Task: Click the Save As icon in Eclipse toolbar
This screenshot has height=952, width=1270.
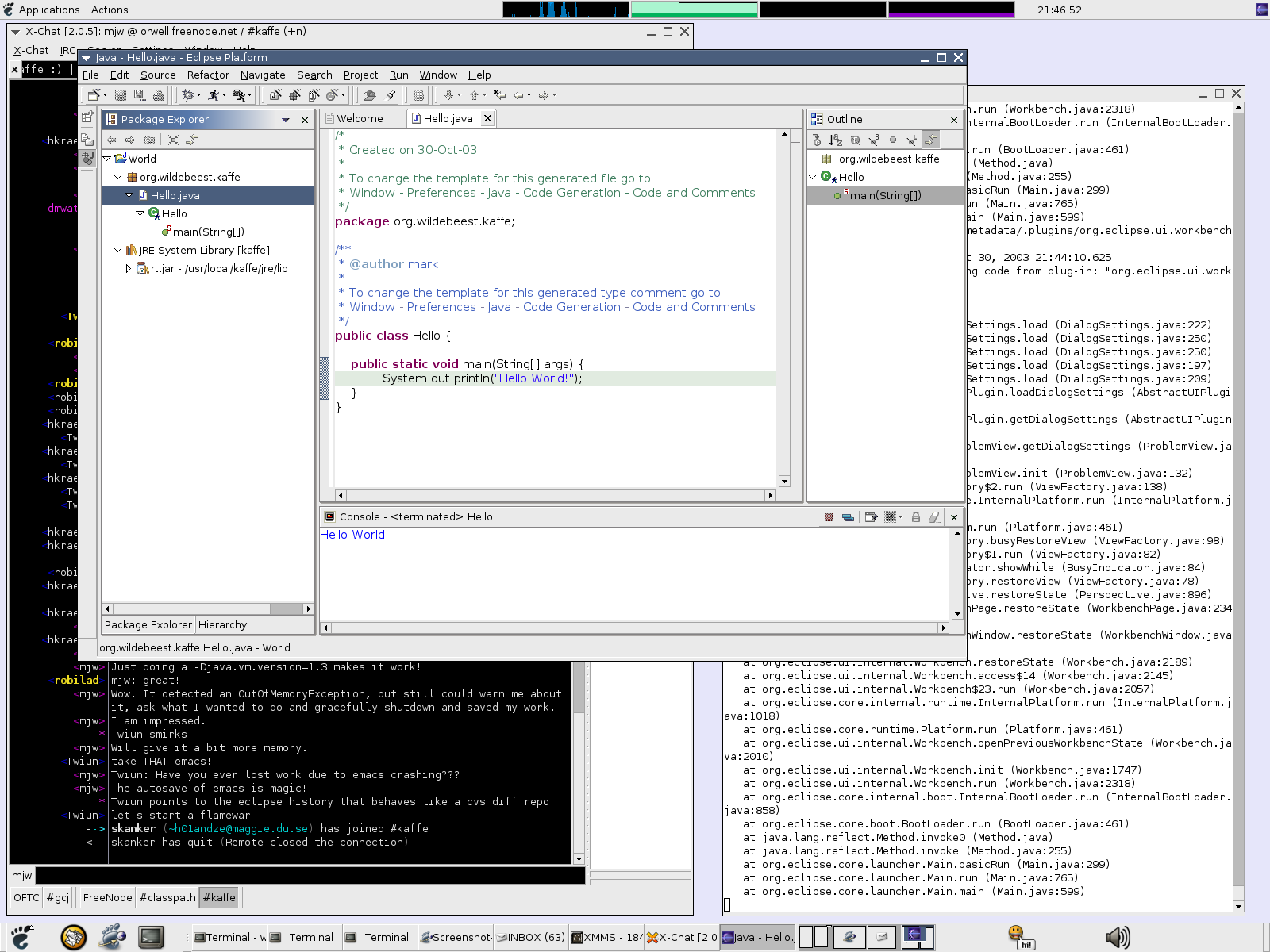Action: pyautogui.click(x=140, y=95)
